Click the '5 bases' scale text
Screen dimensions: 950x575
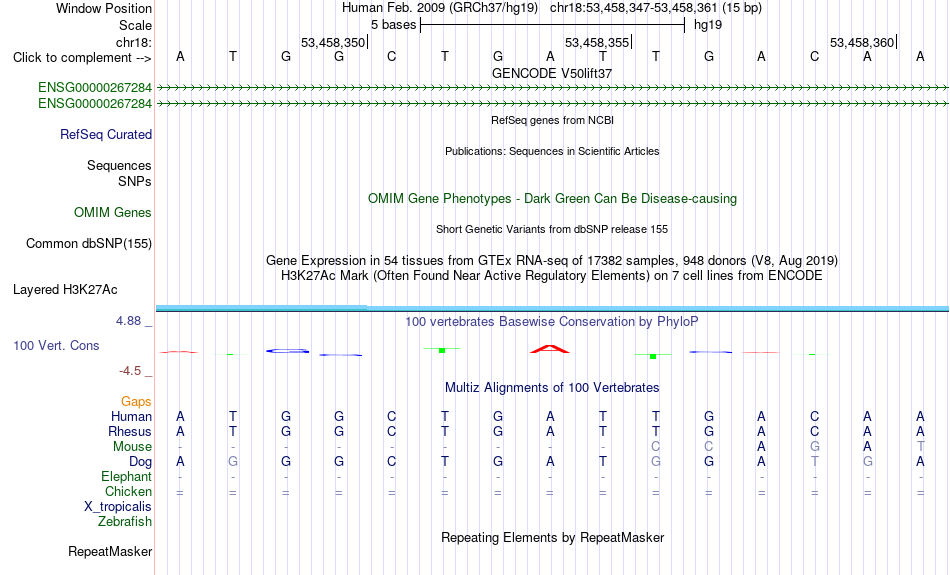click(x=394, y=25)
